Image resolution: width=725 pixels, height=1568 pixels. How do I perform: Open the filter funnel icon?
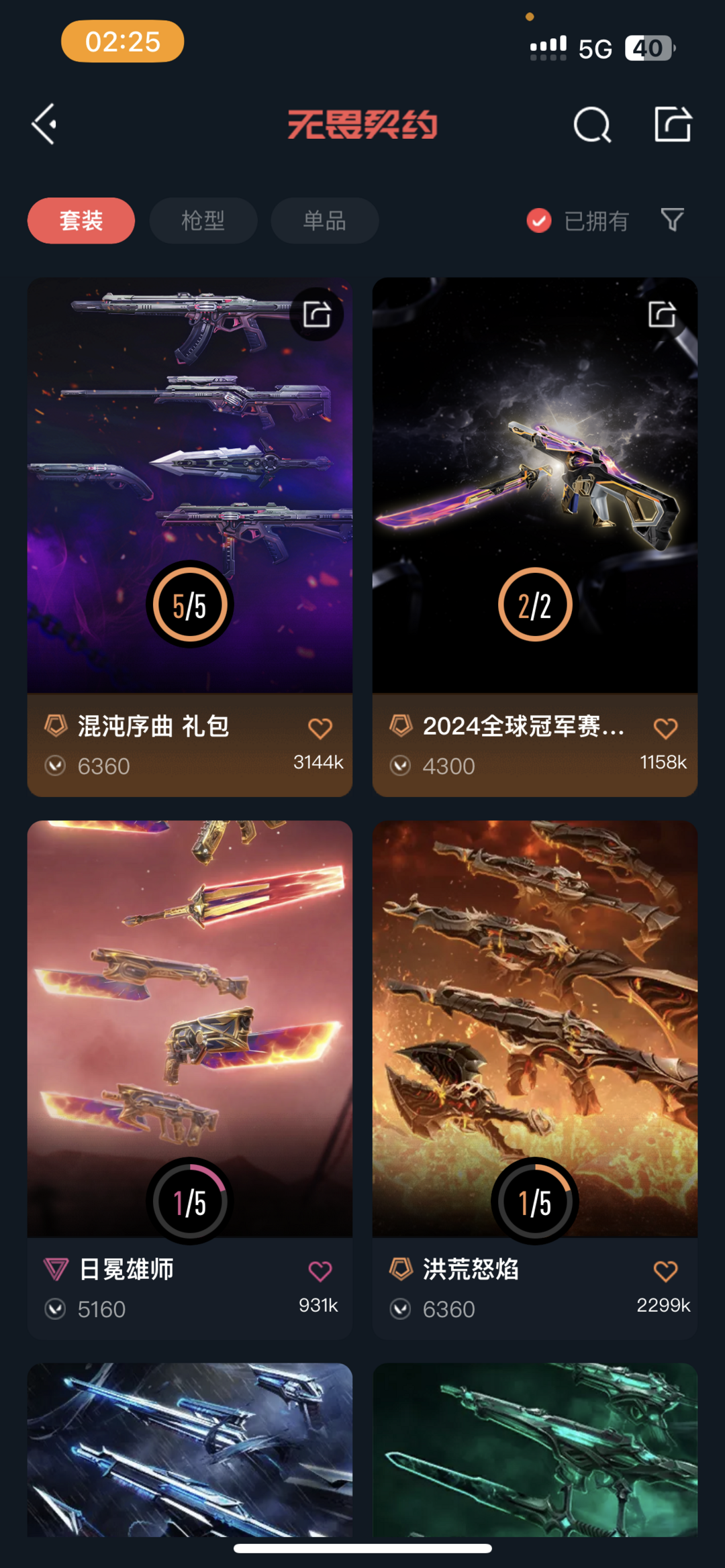(x=672, y=219)
